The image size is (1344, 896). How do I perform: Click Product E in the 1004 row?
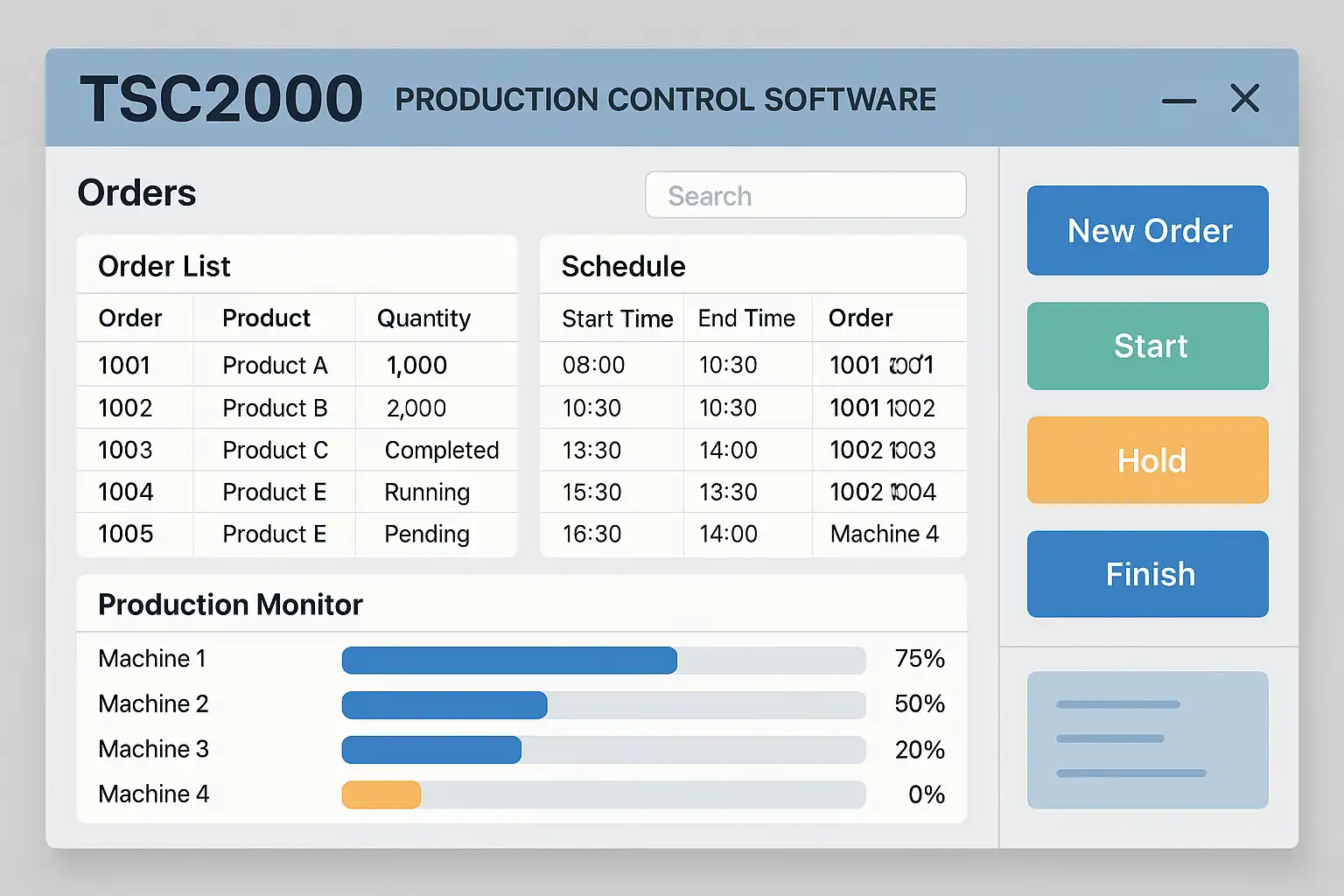click(274, 492)
